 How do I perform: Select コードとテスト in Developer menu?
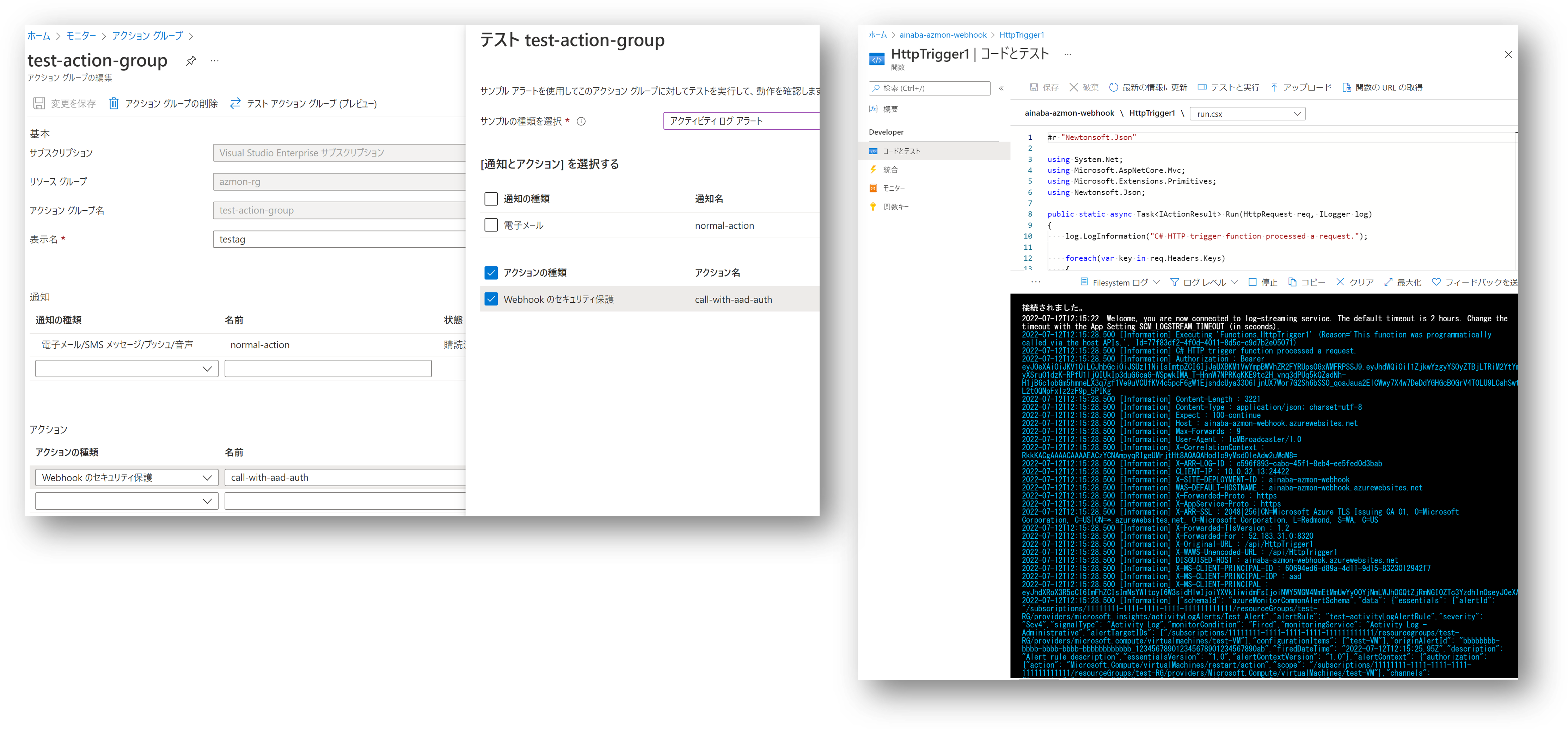[x=934, y=151]
